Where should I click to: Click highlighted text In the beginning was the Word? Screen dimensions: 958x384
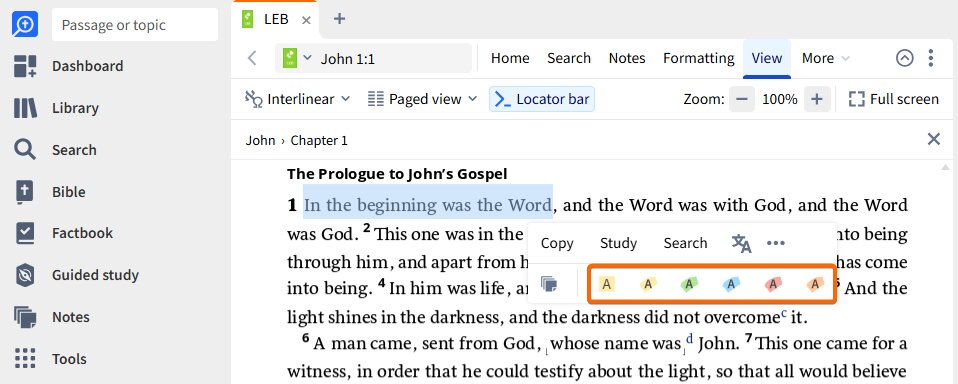428,205
